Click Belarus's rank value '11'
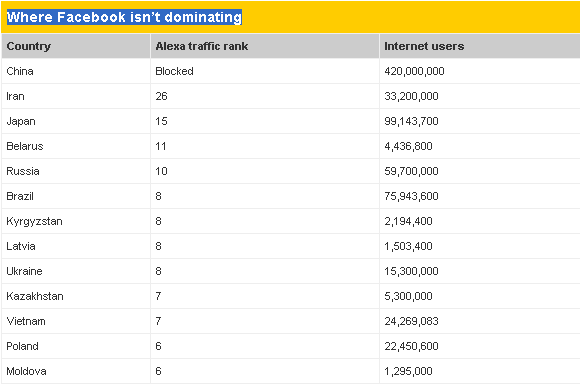This screenshot has width=580, height=387. pyautogui.click(x=161, y=146)
